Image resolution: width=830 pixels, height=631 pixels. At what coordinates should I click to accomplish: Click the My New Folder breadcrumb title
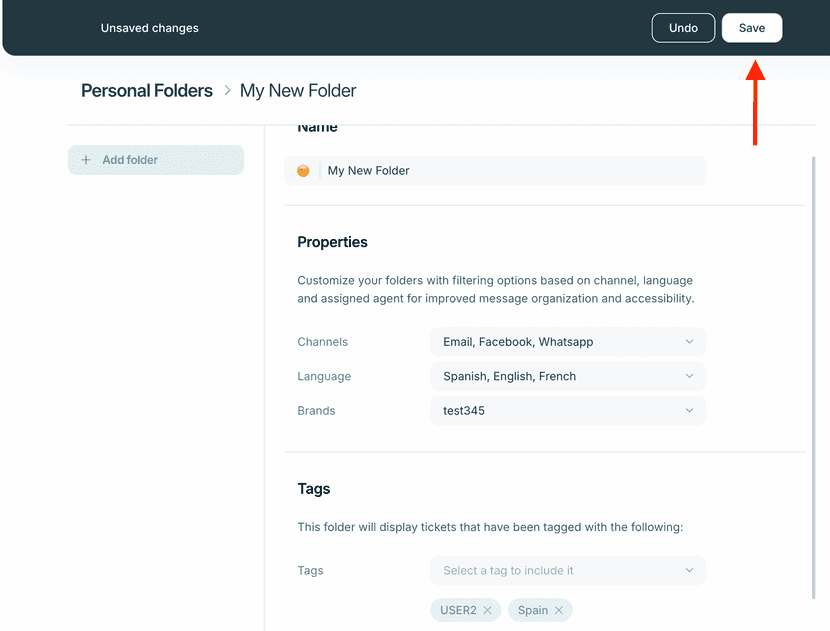[298, 91]
